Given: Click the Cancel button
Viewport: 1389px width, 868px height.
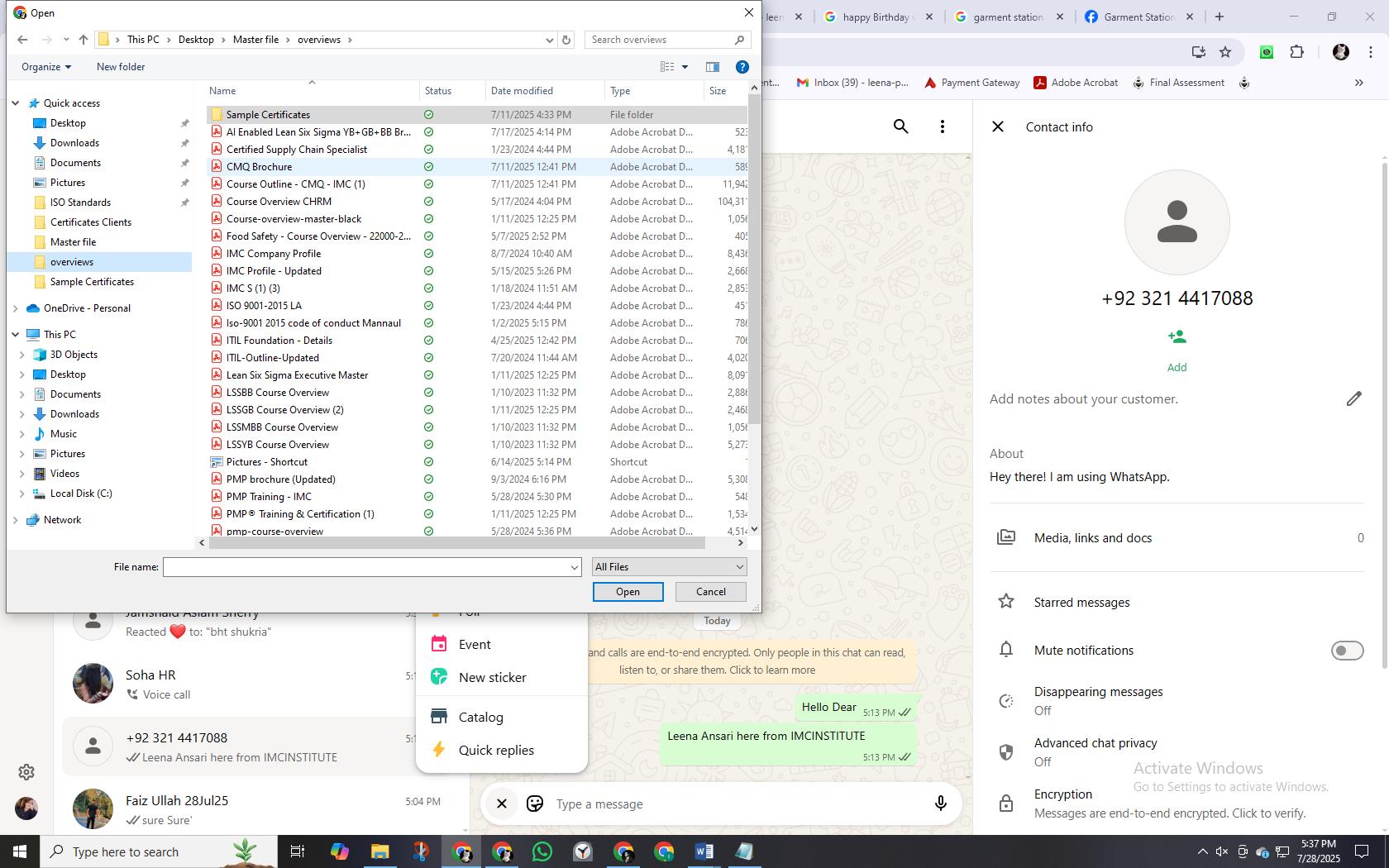Looking at the screenshot, I should 711,592.
